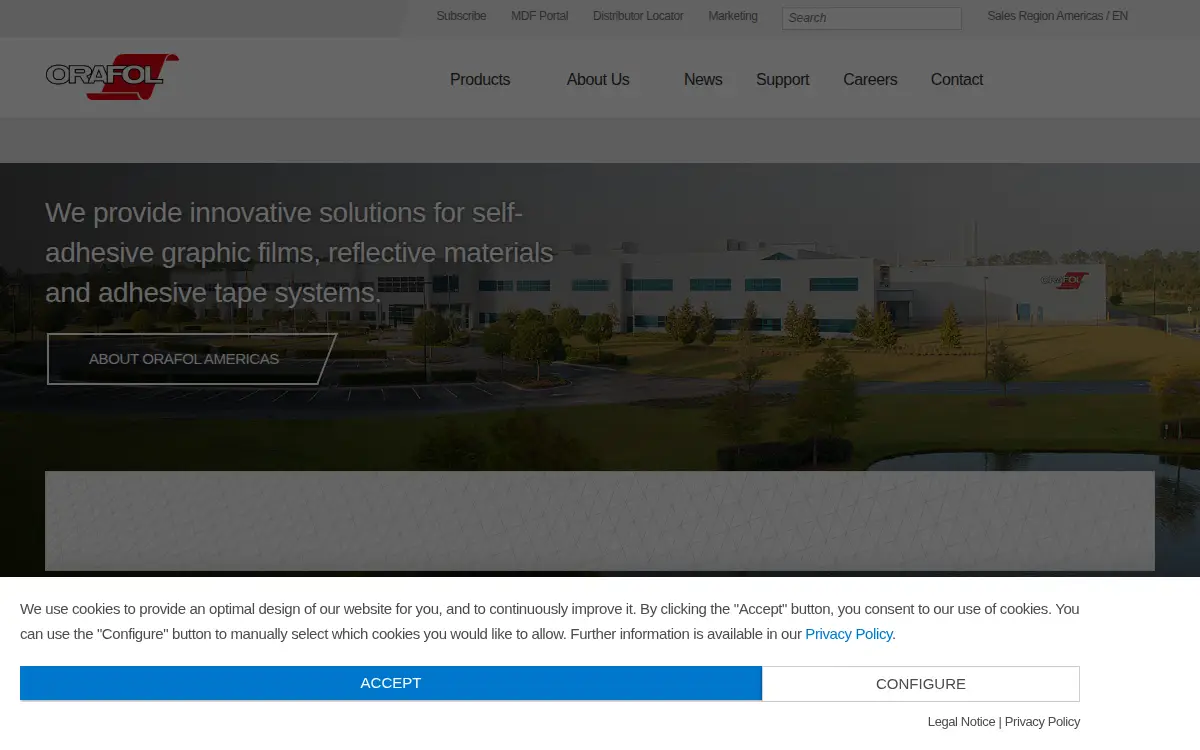Open Privacy Policy link in cookie text
Viewport: 1200px width, 750px height.
[849, 634]
